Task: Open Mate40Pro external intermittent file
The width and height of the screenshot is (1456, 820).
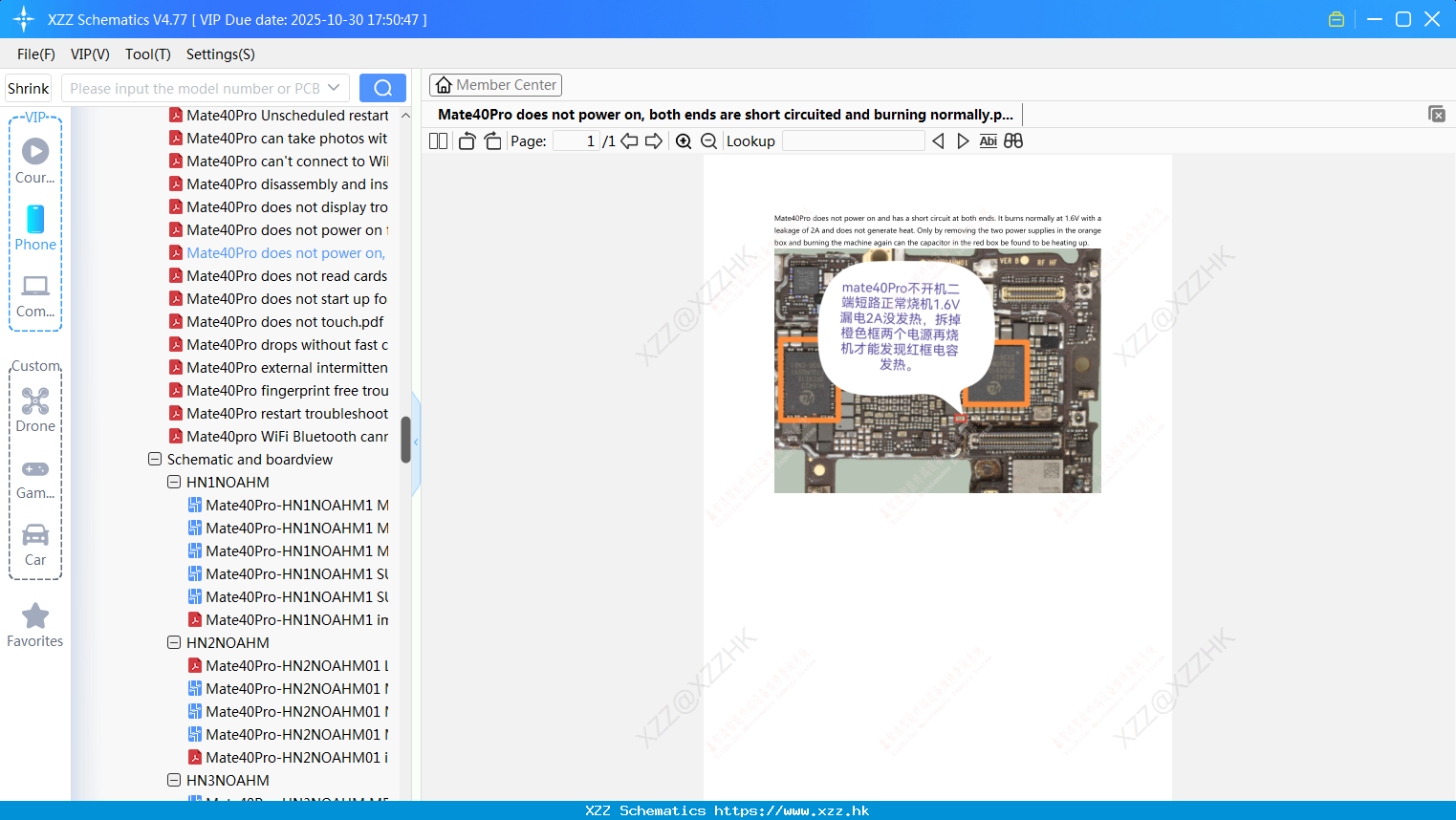Action: tap(278, 367)
